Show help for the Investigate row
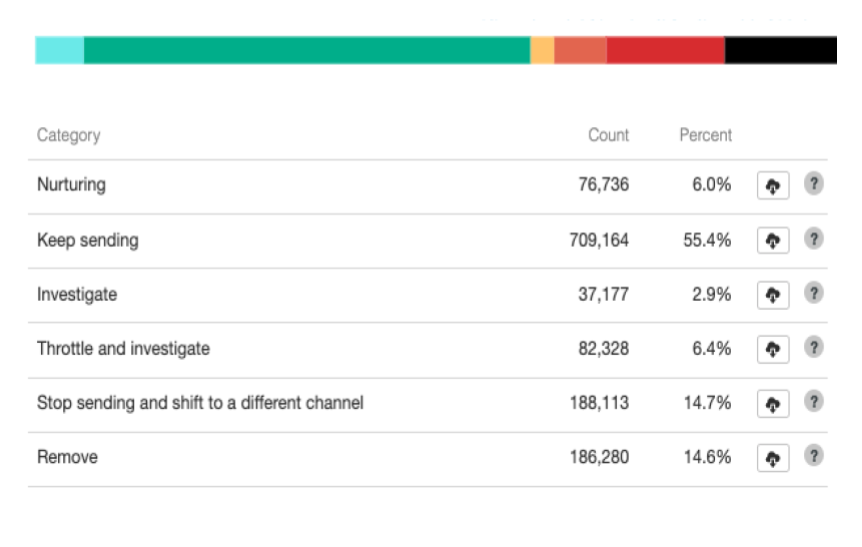Viewport: 862px width, 547px height. tap(814, 294)
